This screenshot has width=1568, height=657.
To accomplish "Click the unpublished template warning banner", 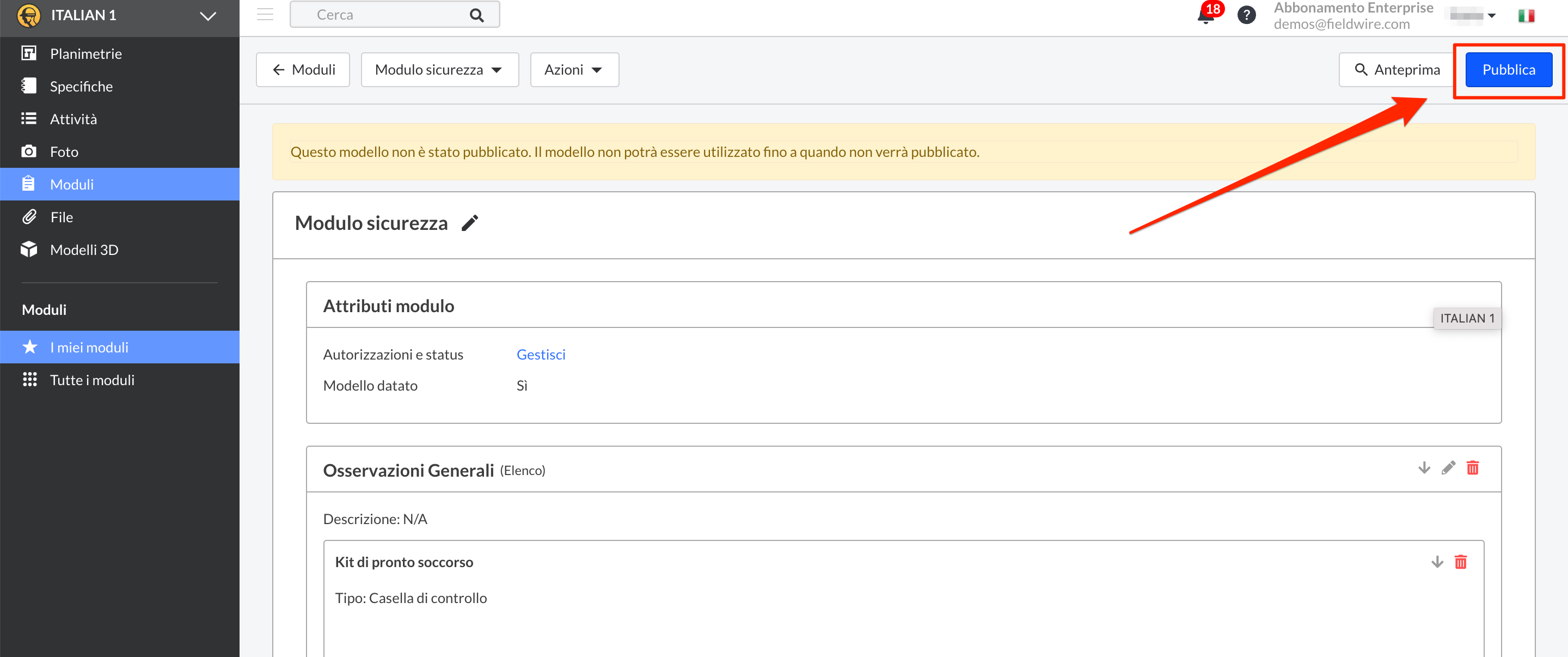I will point(903,151).
